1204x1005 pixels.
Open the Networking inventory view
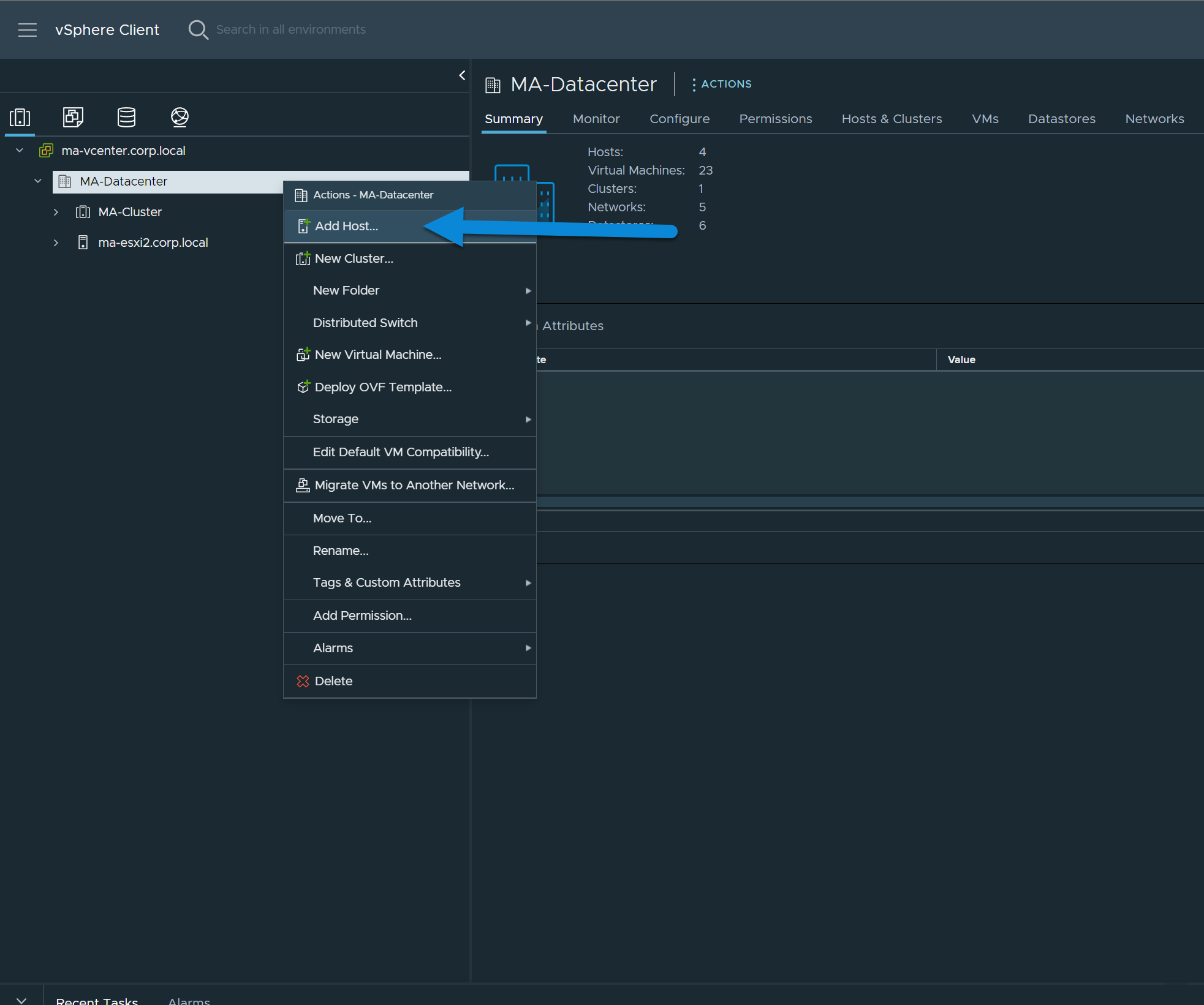[180, 117]
